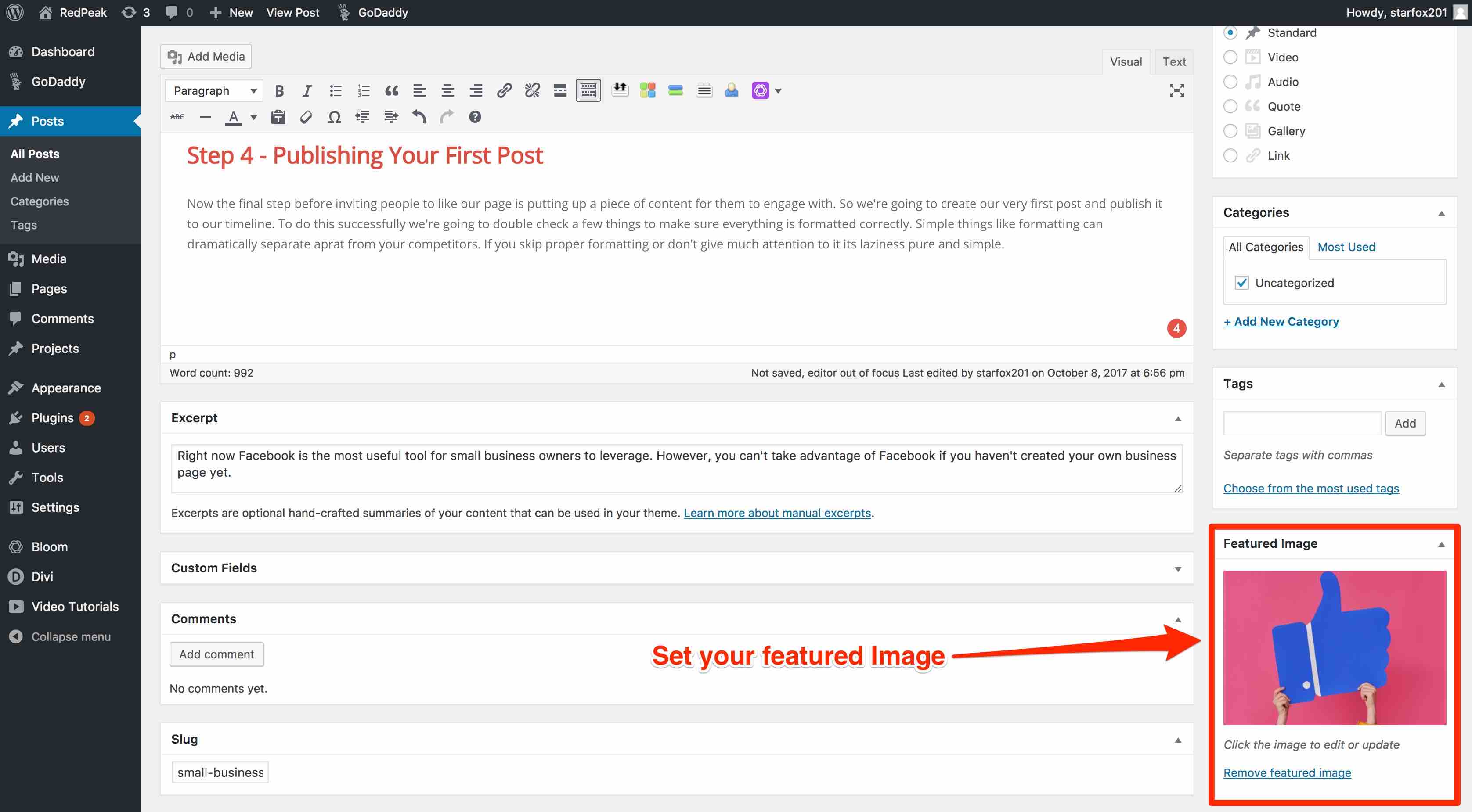Collapse the Categories panel
The height and width of the screenshot is (812, 1472).
(1441, 213)
